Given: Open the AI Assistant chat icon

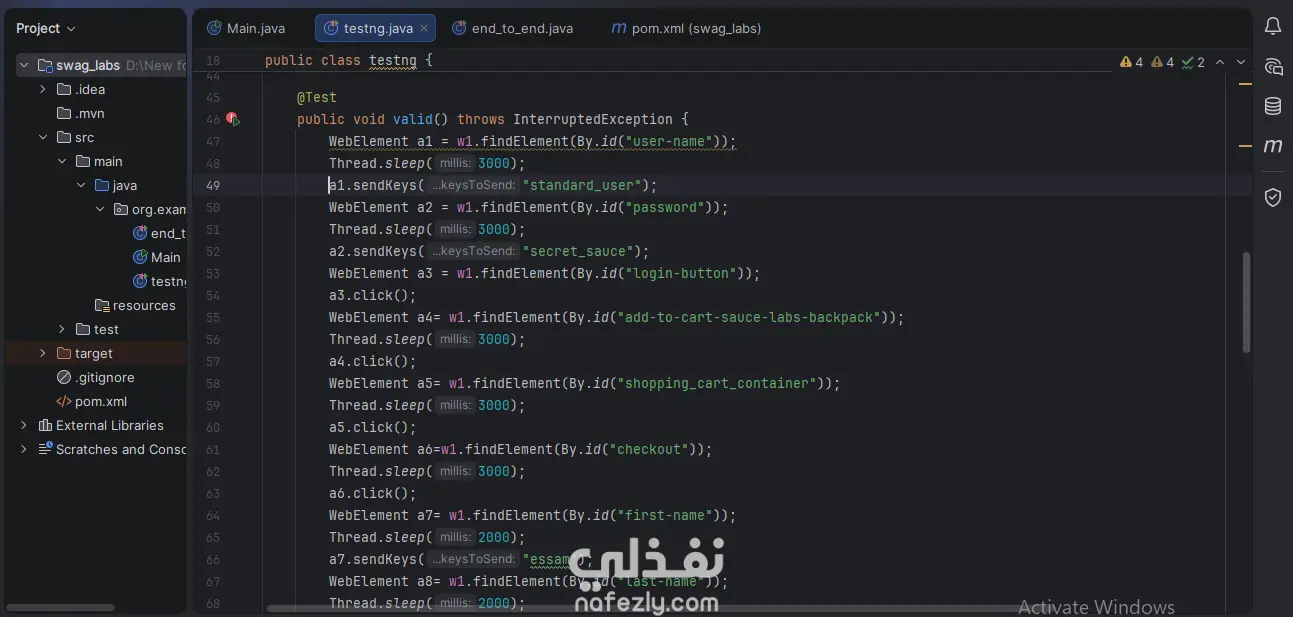Looking at the screenshot, I should 1273,67.
